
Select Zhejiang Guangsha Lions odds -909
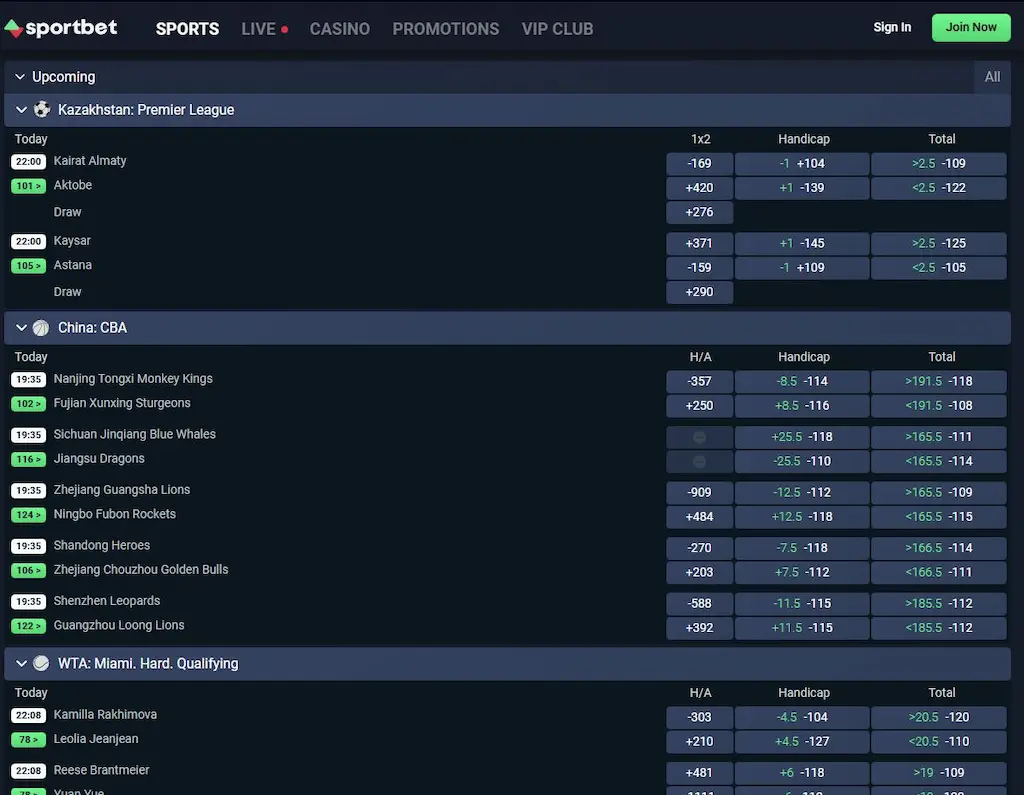pos(699,492)
